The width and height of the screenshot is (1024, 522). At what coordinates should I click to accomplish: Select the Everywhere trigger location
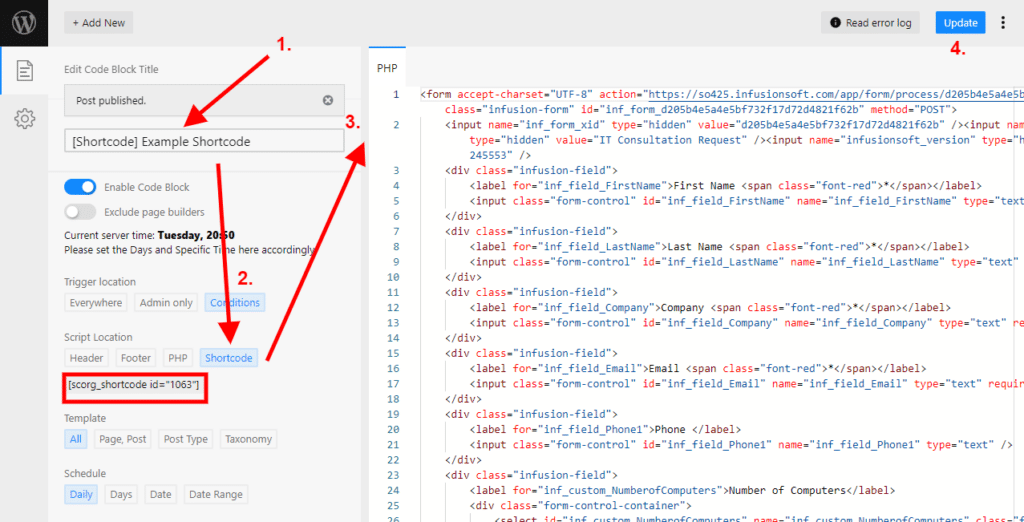tap(96, 303)
